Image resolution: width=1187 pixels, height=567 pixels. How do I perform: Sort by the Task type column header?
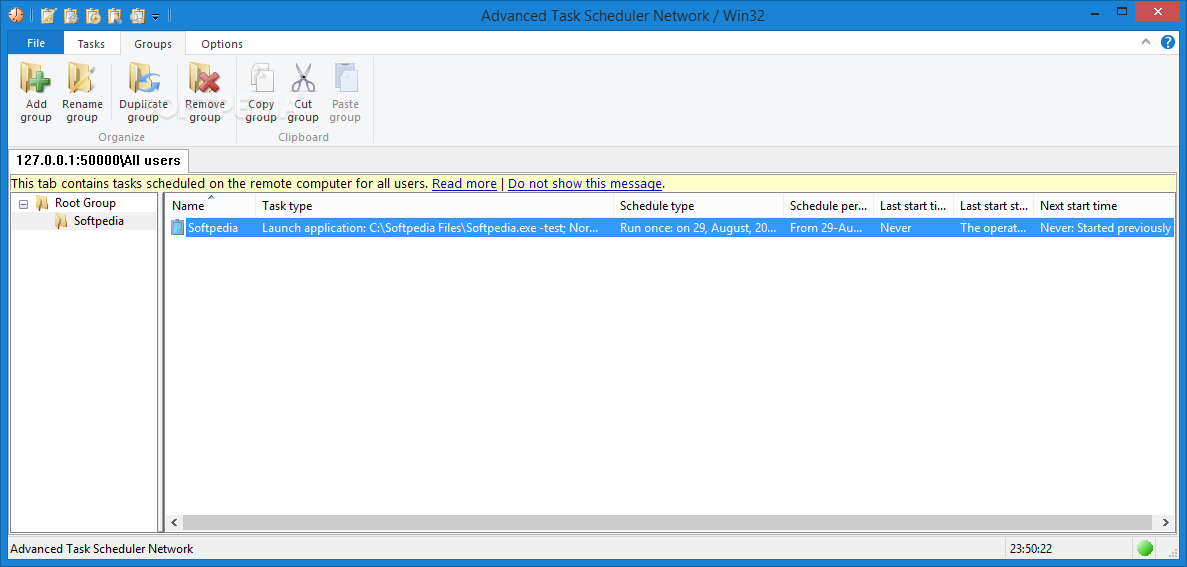click(435, 205)
